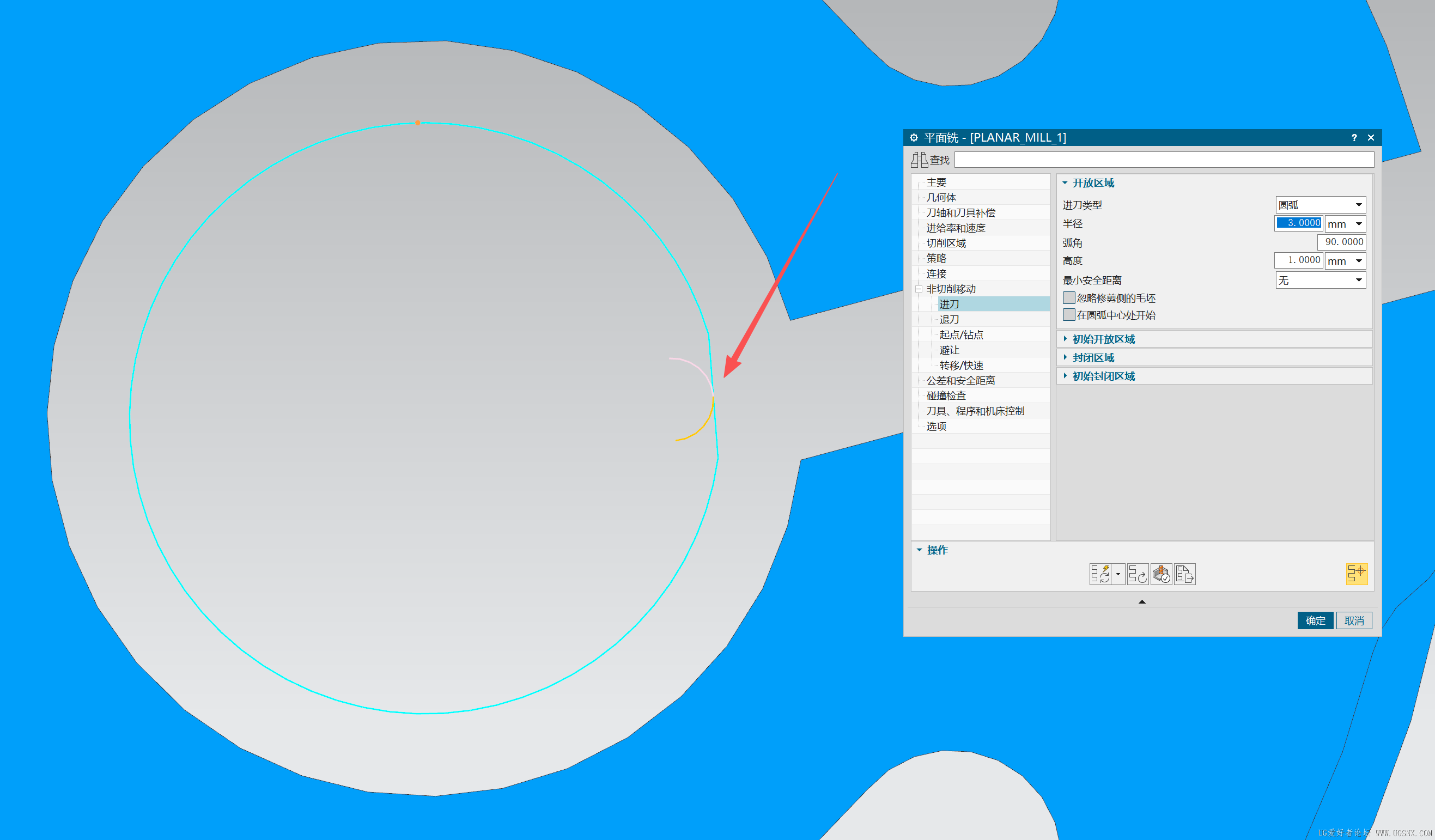Click the Verify tool path icon
The width and height of the screenshot is (1435, 840).
pos(1161,574)
